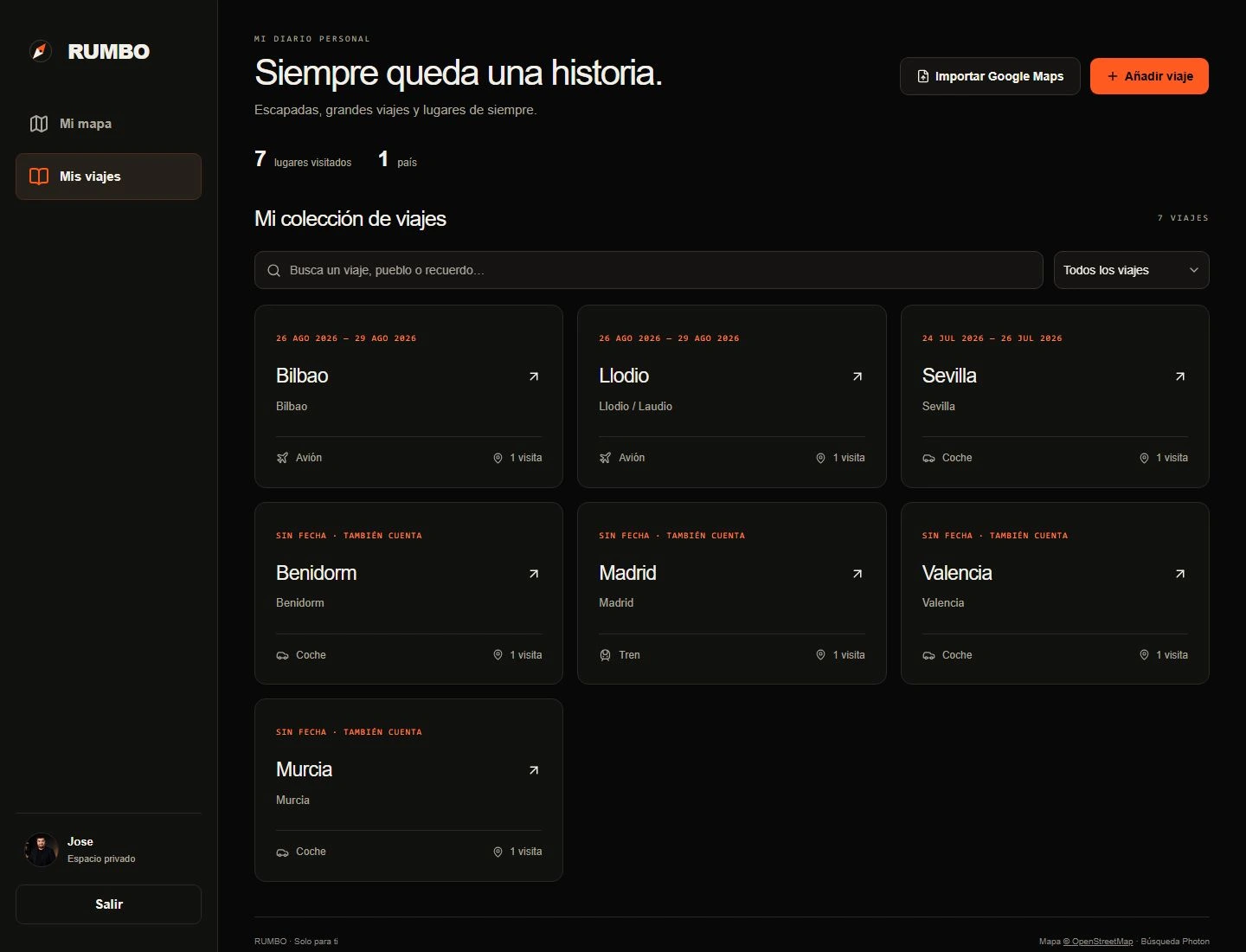Focus the trip search input field
This screenshot has width=1246, height=952.
[648, 270]
